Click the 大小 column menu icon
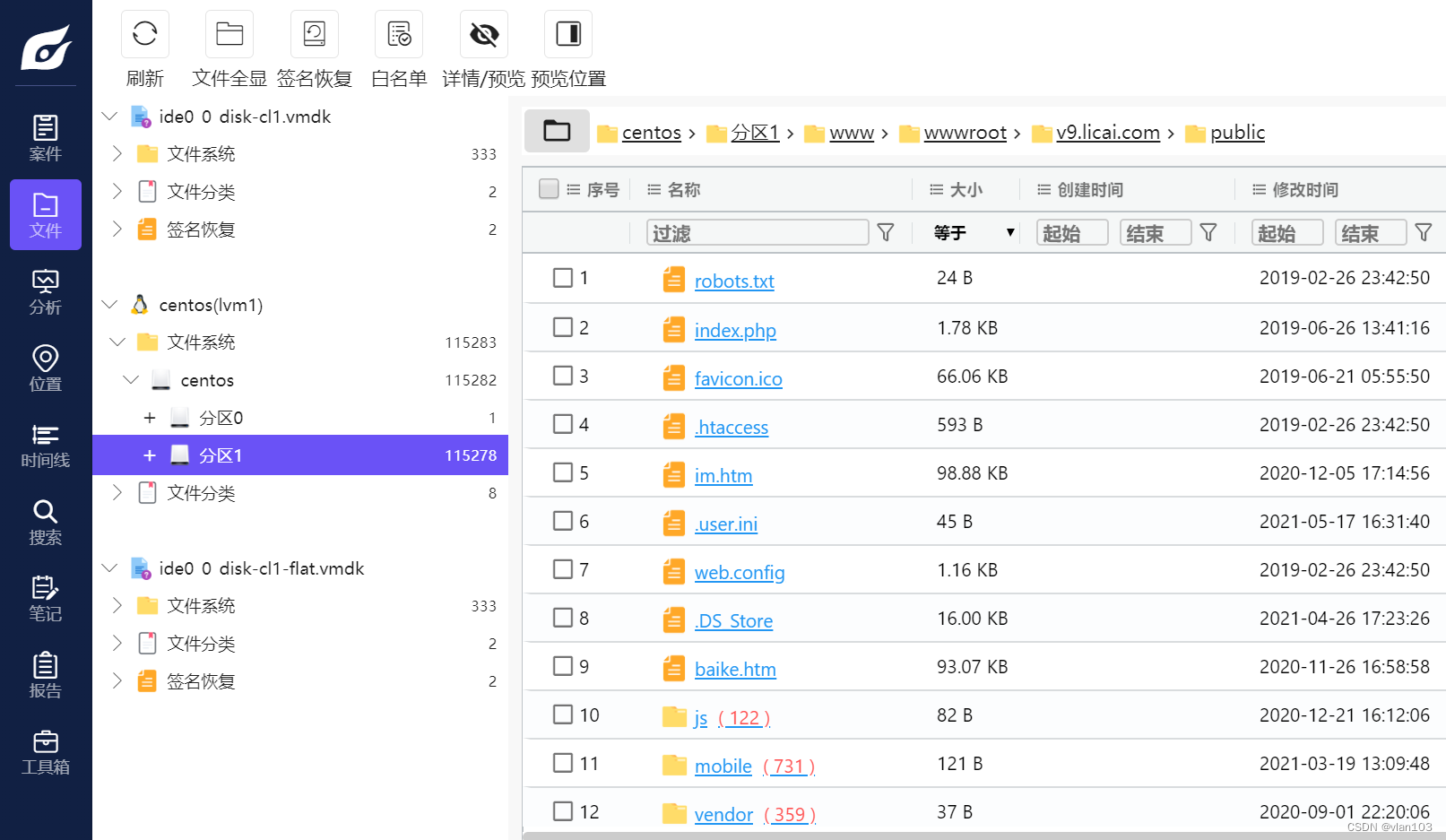Image resolution: width=1446 pixels, height=840 pixels. [937, 189]
